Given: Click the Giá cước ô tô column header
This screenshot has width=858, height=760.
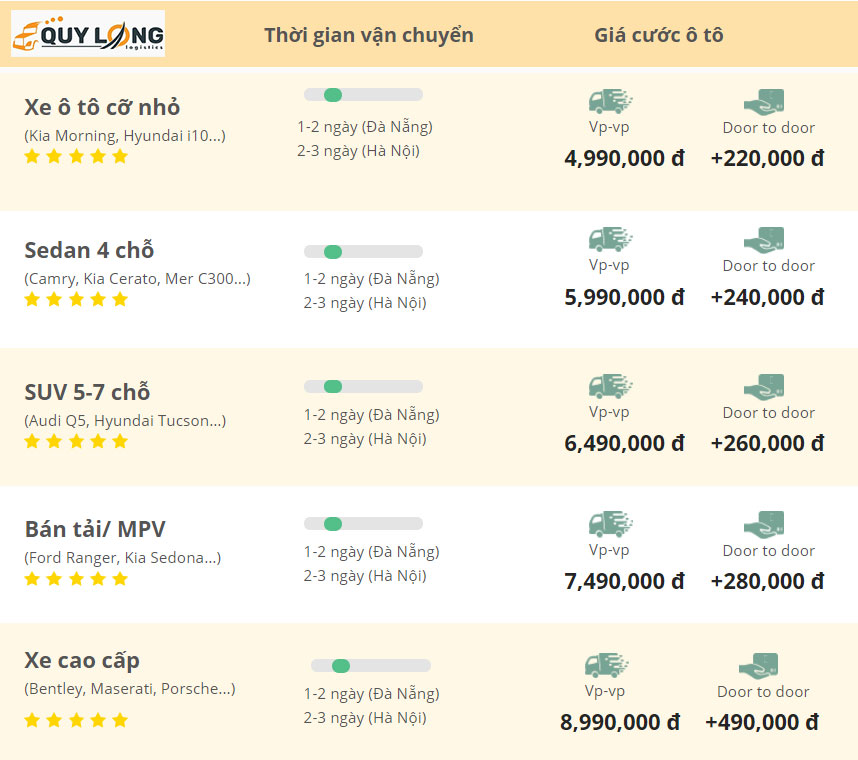Looking at the screenshot, I should click(658, 35).
